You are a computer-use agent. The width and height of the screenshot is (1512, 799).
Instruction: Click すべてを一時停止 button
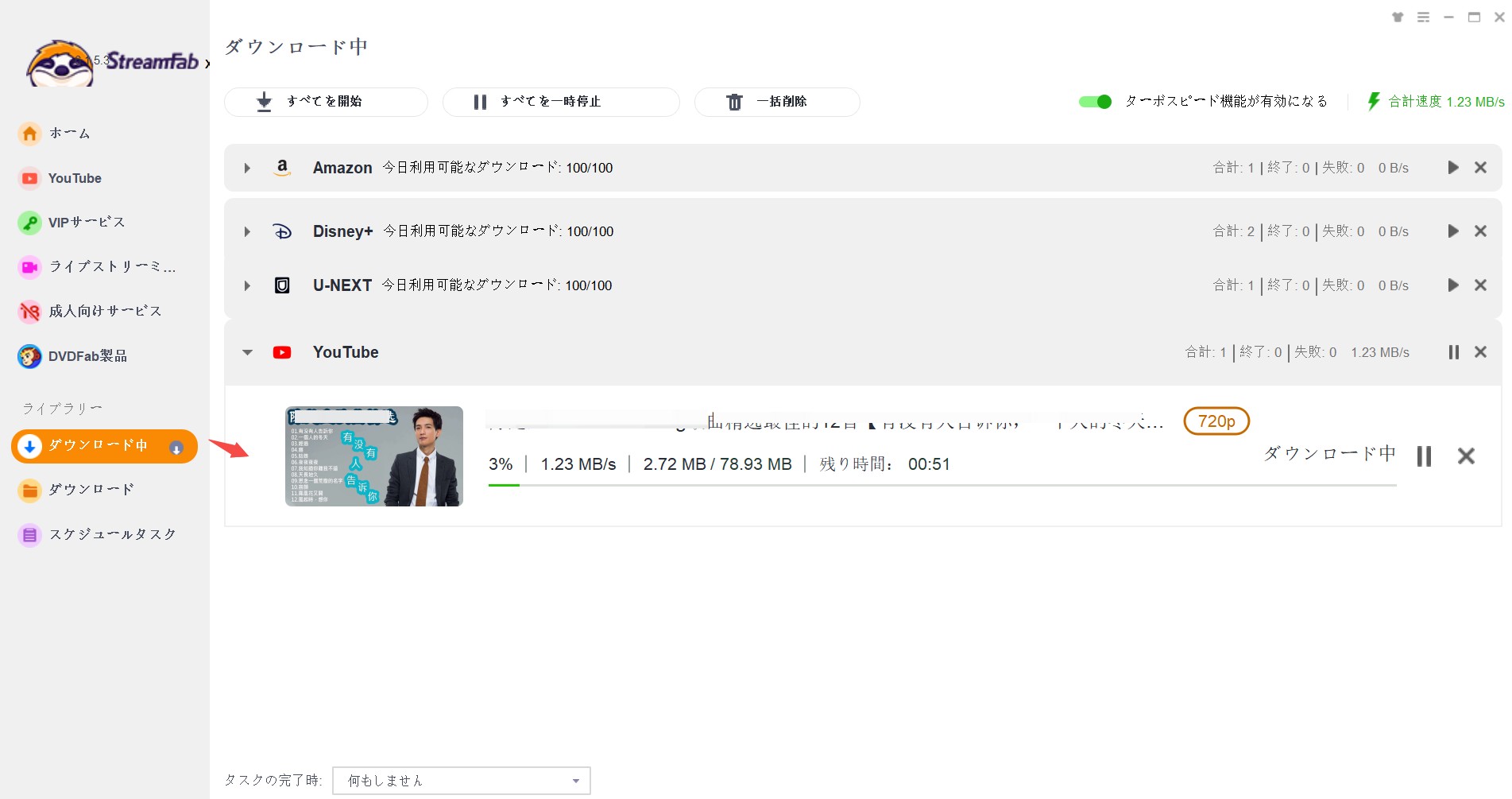(561, 102)
